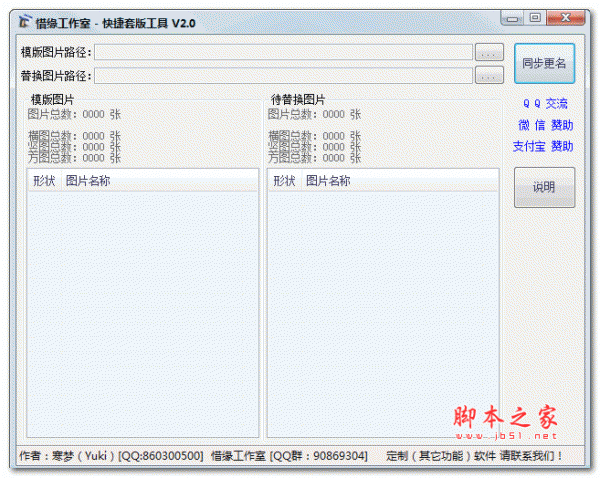Sort replacement list by 形状 column

coord(284,181)
